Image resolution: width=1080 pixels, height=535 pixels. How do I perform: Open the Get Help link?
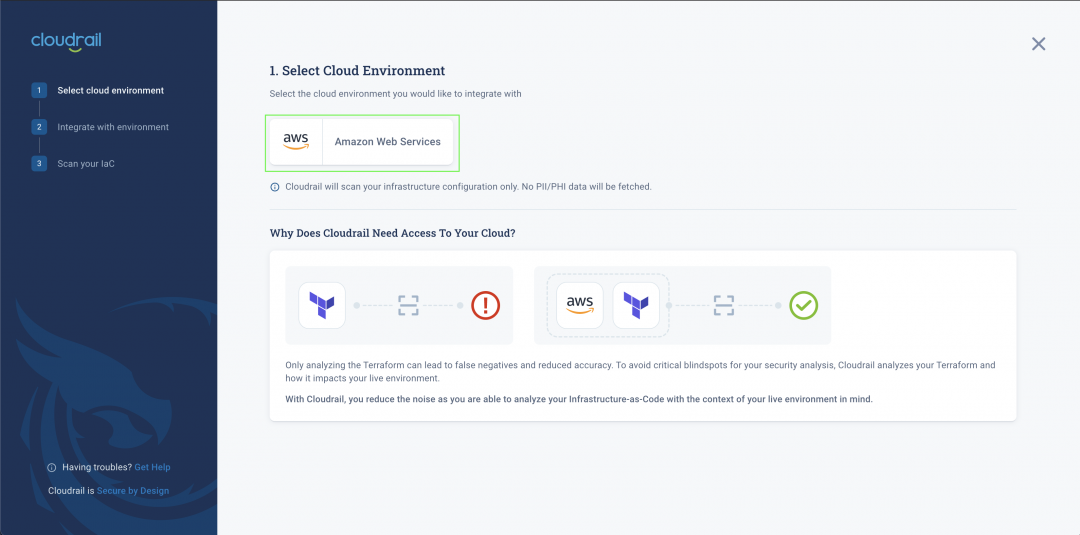[x=152, y=468]
